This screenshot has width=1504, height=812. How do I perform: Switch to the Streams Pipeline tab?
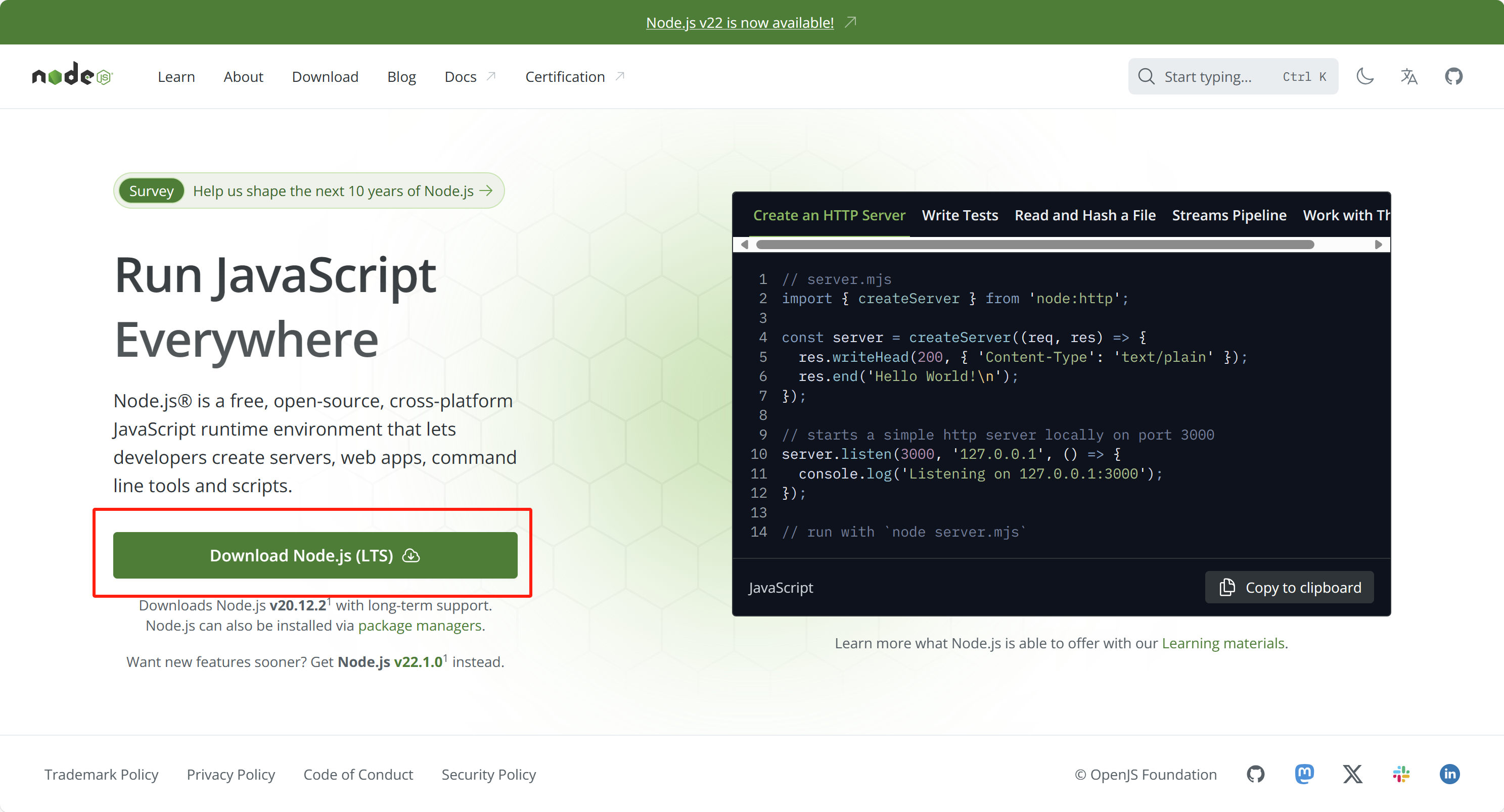tap(1229, 215)
